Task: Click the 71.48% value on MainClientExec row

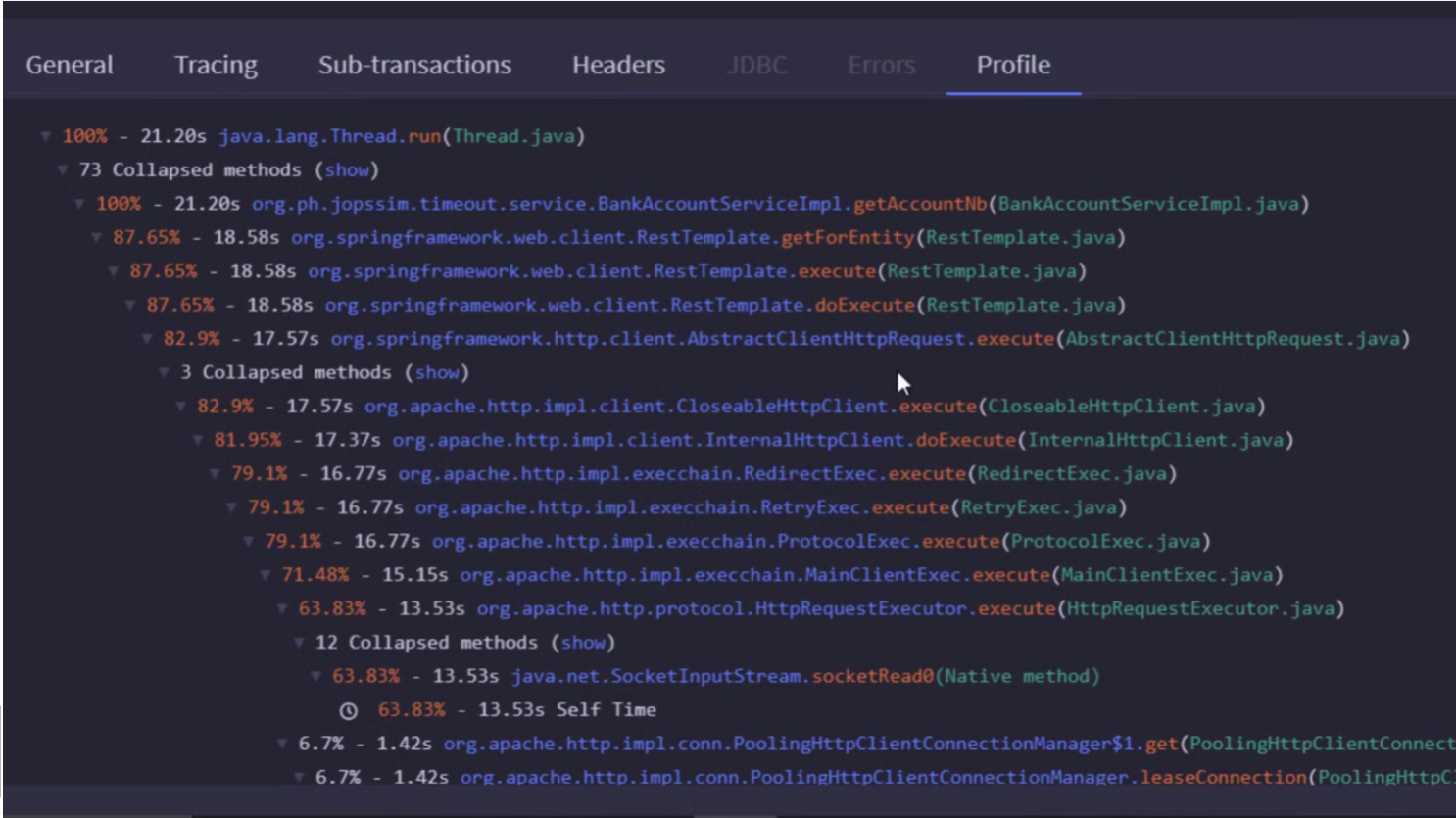Action: click(x=315, y=575)
